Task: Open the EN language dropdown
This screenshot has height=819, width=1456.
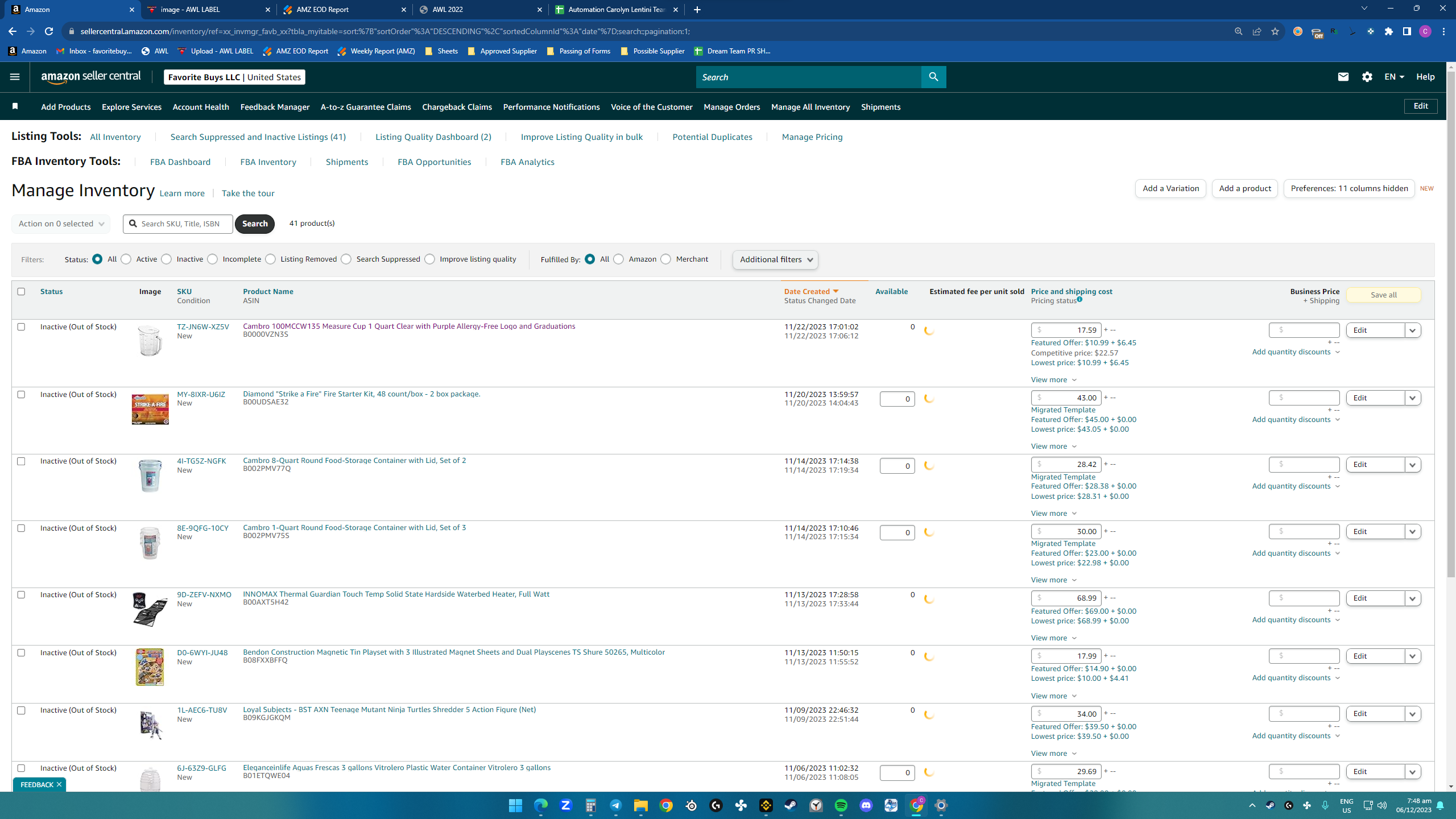Action: pyautogui.click(x=1394, y=77)
